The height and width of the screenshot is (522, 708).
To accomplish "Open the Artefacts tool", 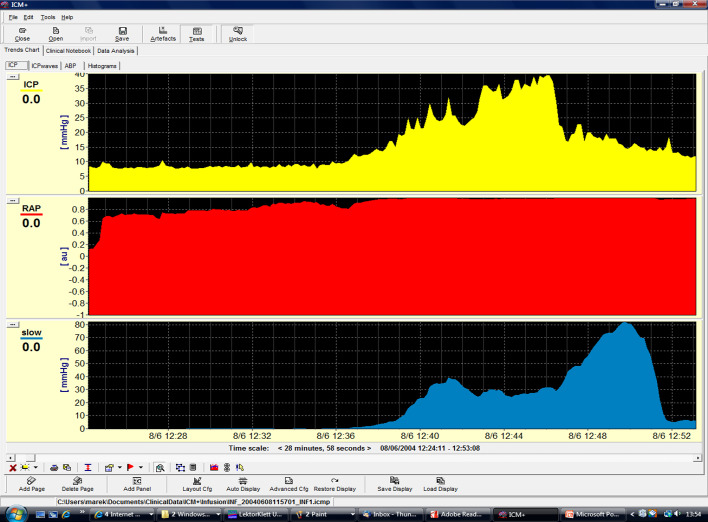I will (163, 34).
